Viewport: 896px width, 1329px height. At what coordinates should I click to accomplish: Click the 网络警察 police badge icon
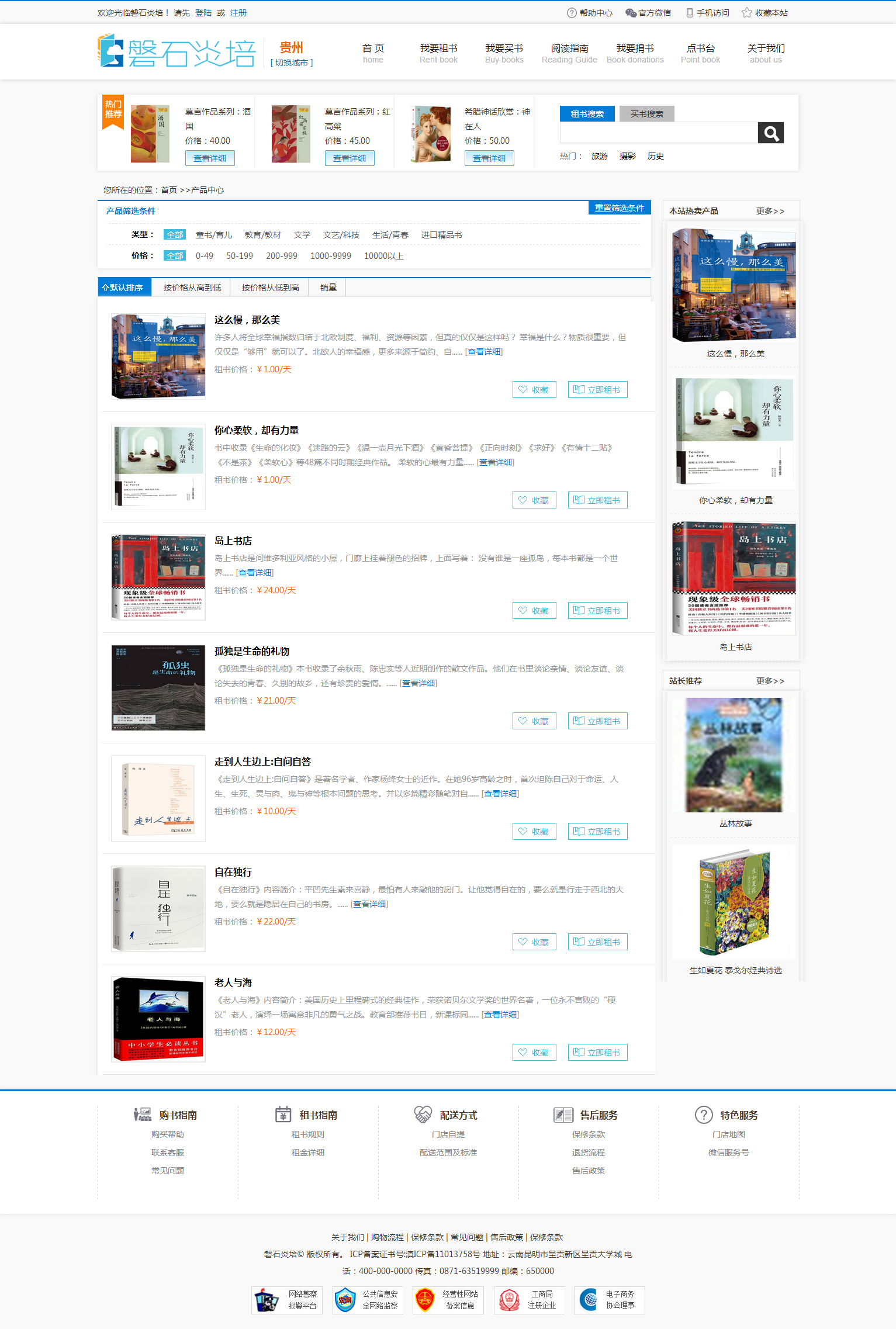point(267,1300)
